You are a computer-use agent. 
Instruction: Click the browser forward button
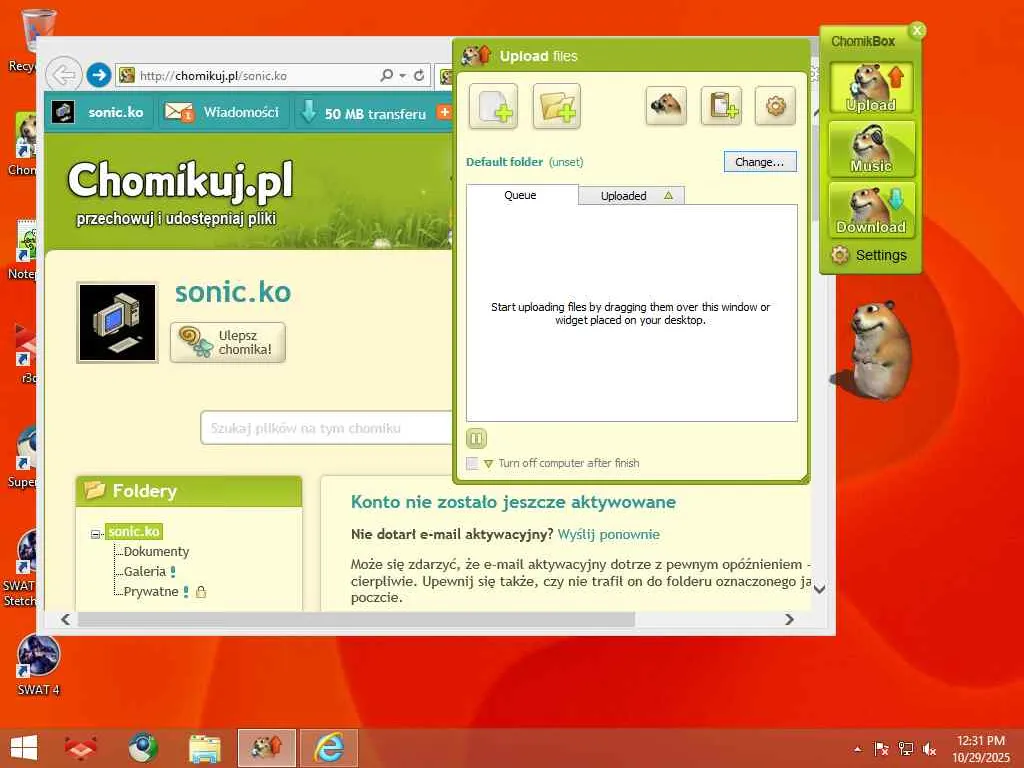tap(99, 75)
